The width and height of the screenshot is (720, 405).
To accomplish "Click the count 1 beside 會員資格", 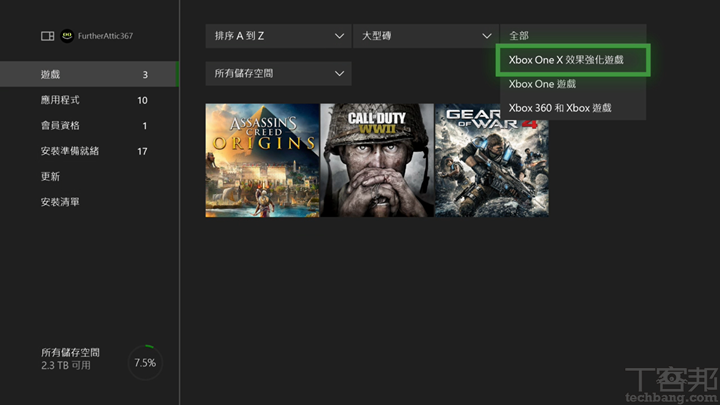I will tap(145, 126).
